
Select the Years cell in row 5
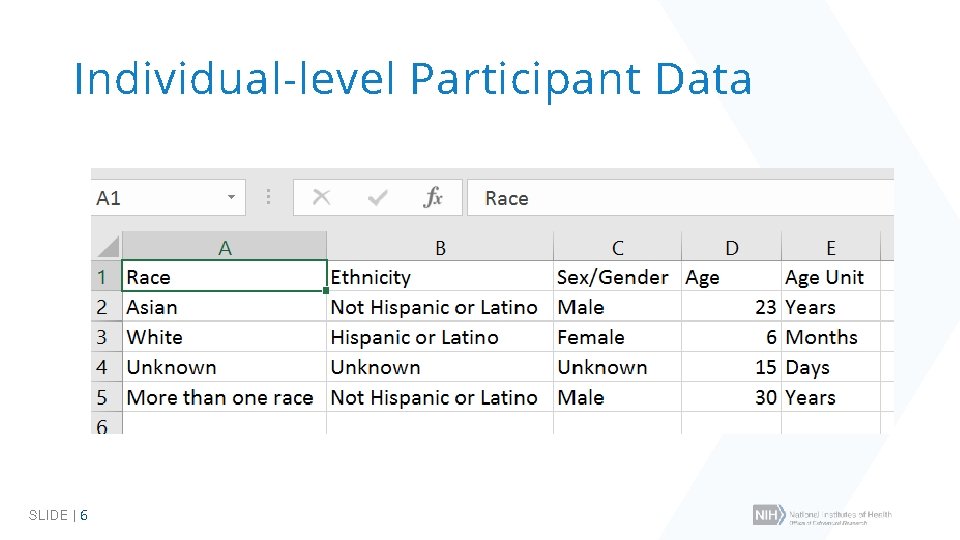[x=831, y=397]
